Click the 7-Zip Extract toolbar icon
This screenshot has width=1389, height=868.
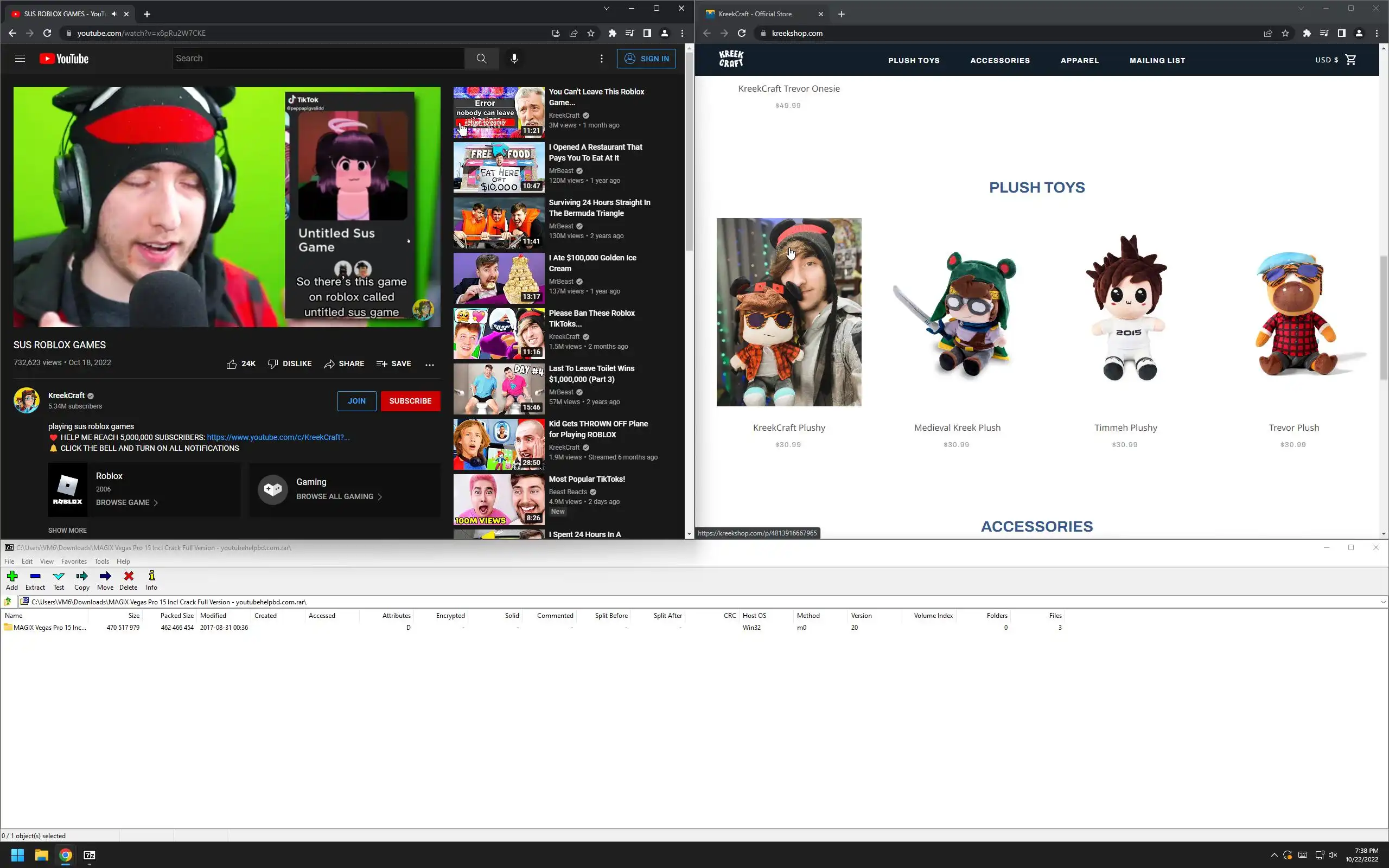pyautogui.click(x=35, y=580)
